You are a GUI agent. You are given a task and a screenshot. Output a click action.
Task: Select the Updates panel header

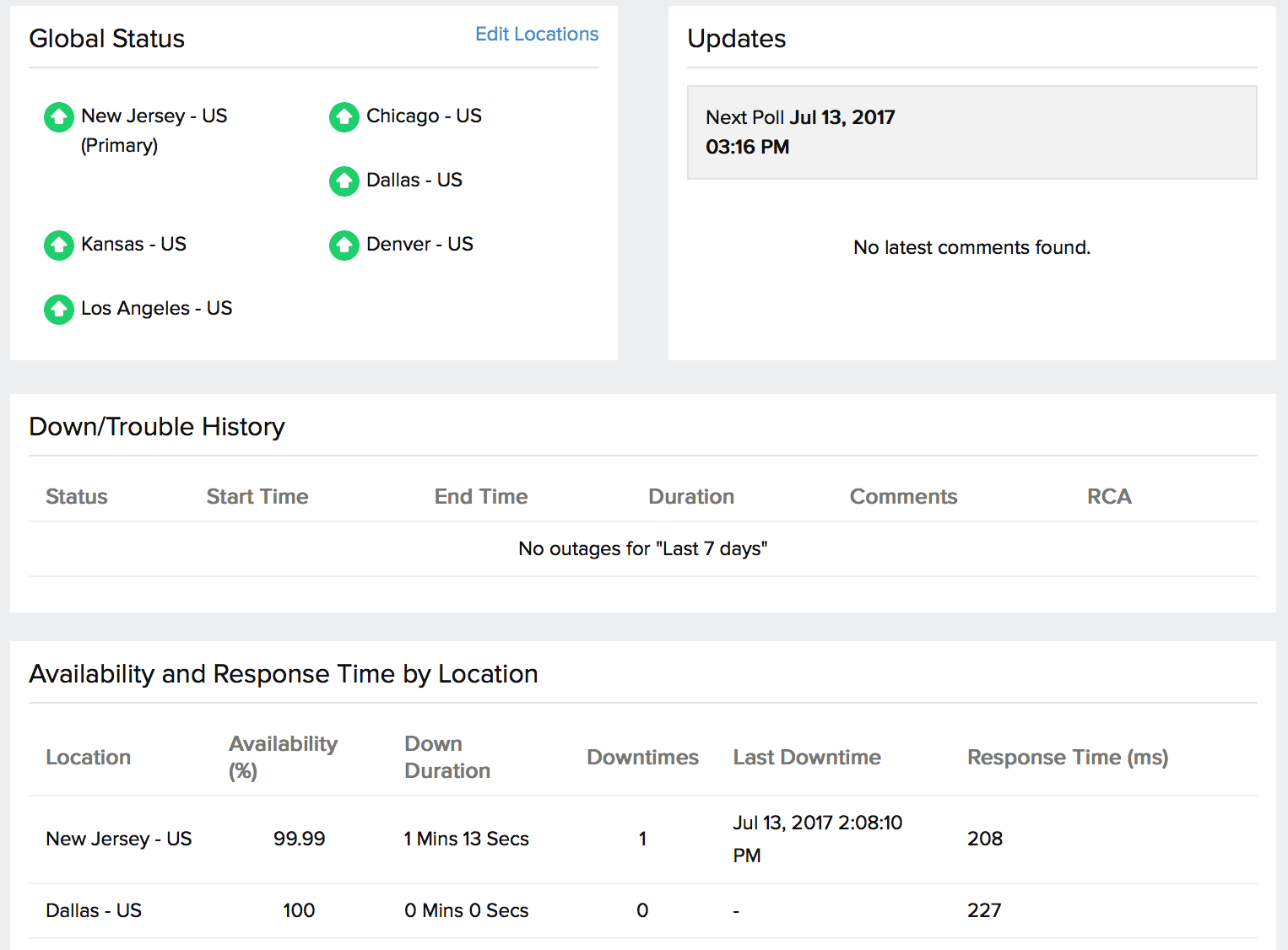pyautogui.click(x=736, y=39)
